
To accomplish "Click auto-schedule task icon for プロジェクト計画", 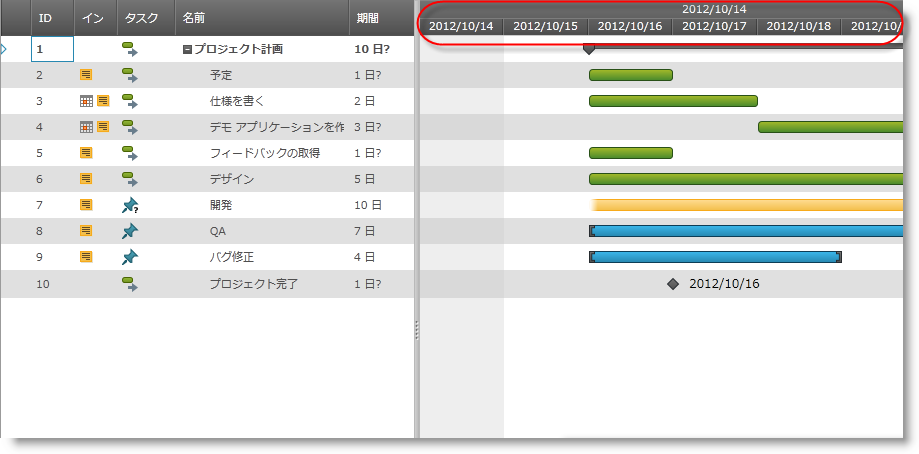I will (130, 49).
